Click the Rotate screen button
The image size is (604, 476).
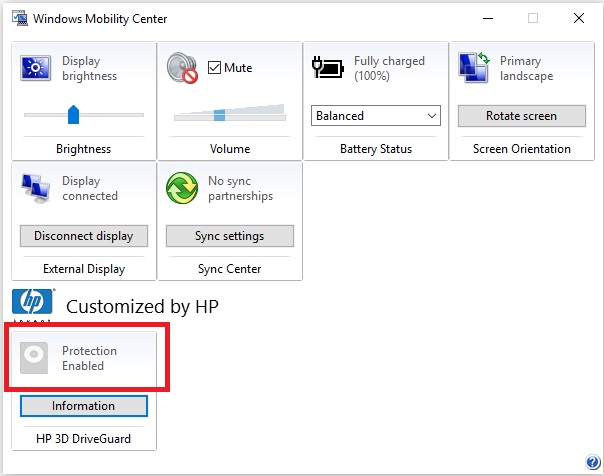tap(522, 116)
